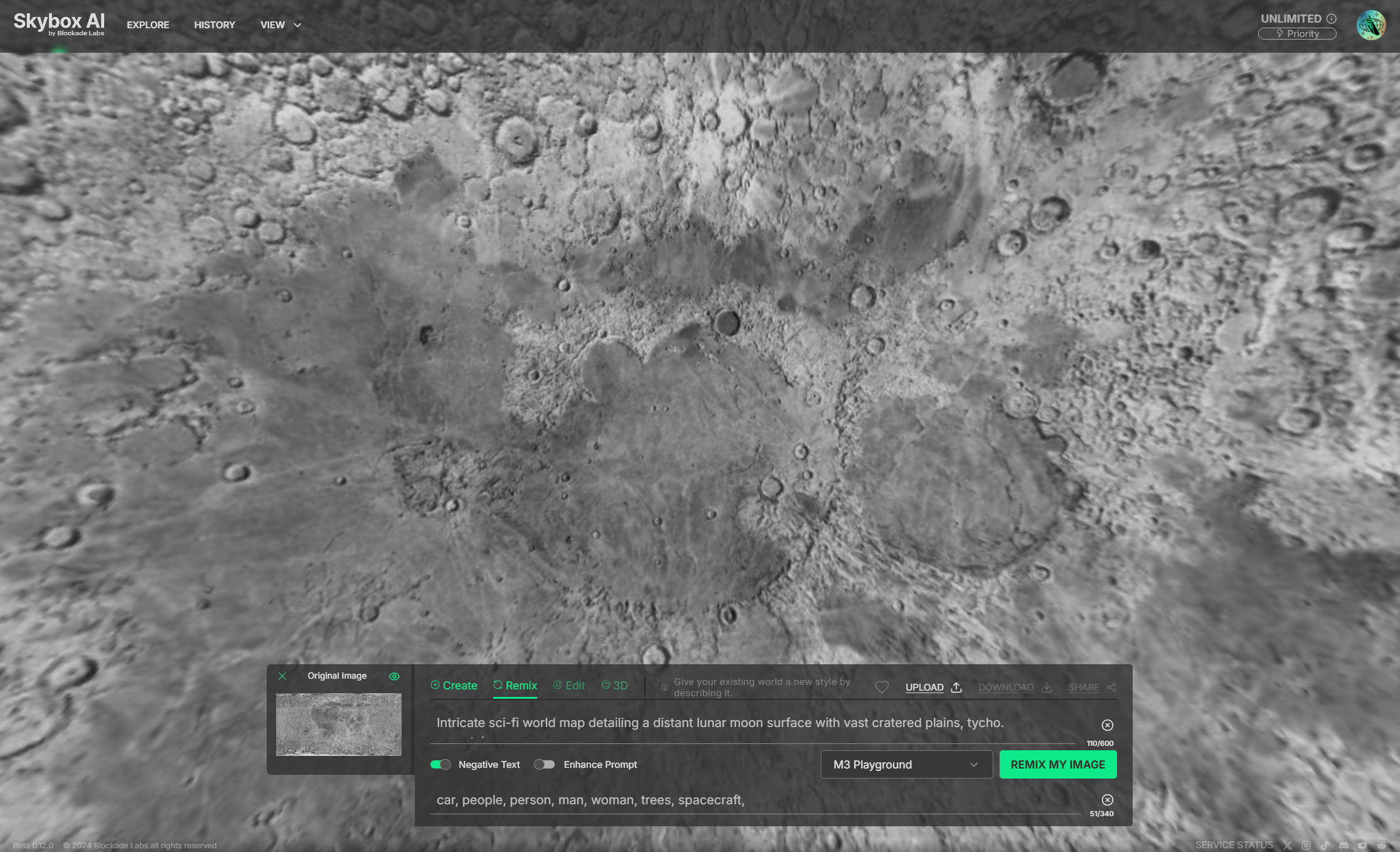Image resolution: width=1400 pixels, height=852 pixels.
Task: Click the favorite heart icon
Action: tap(882, 687)
